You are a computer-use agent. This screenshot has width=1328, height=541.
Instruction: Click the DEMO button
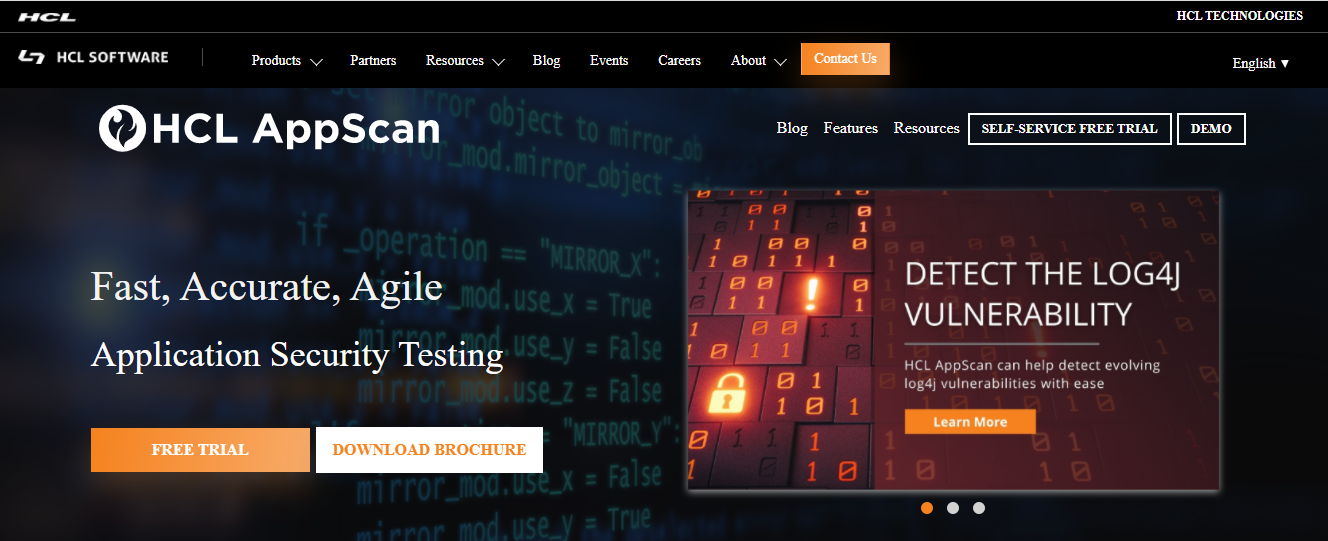[x=1211, y=129]
